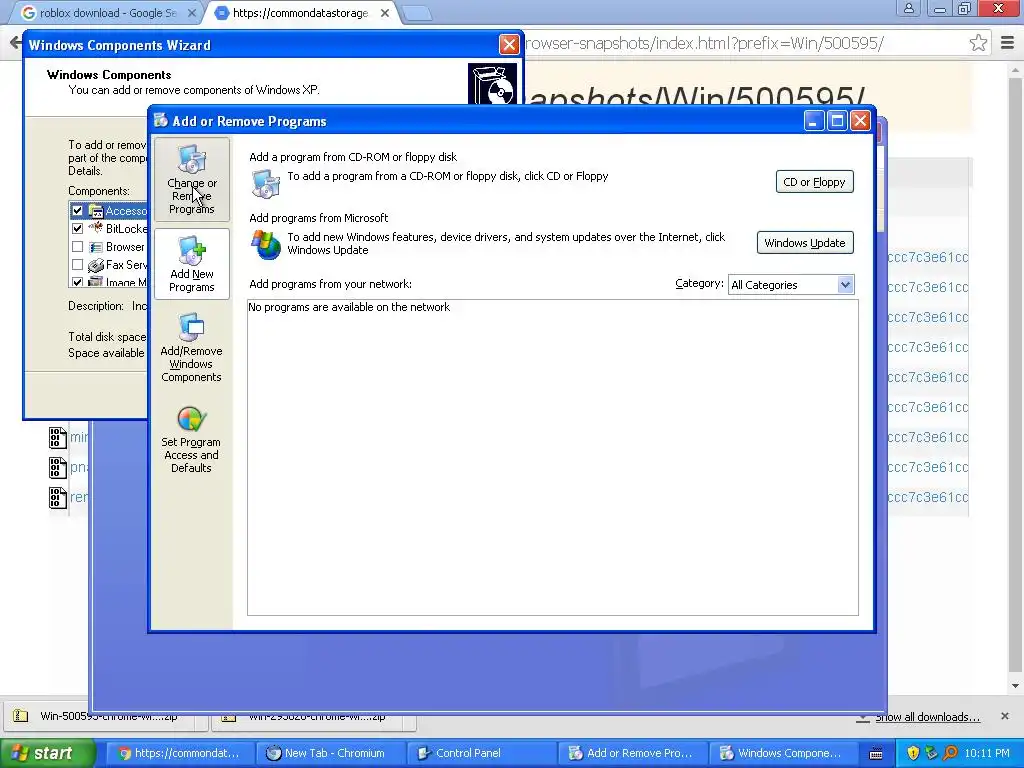Toggle the Image M component checkbox
1024x768 pixels.
click(x=78, y=282)
